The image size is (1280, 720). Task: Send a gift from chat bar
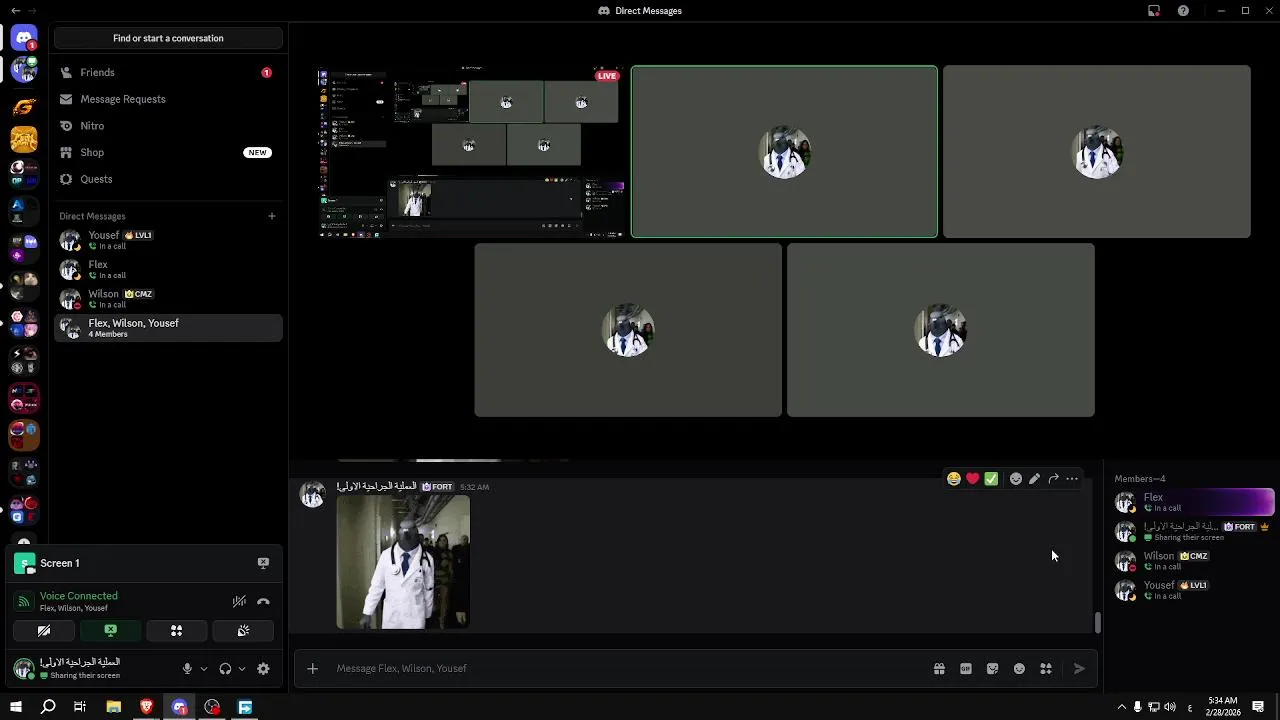pyautogui.click(x=939, y=669)
